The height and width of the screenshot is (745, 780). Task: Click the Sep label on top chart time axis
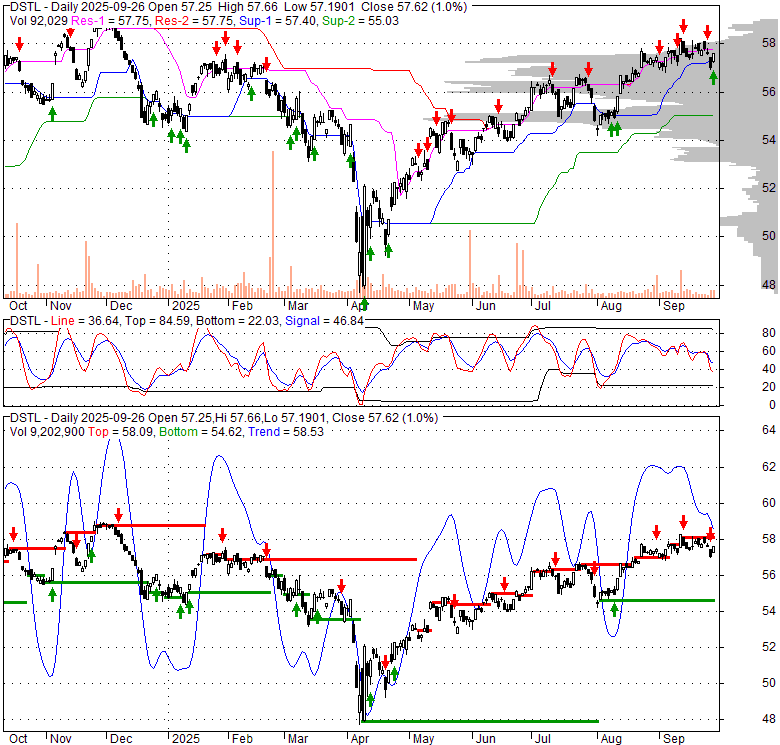tap(674, 306)
